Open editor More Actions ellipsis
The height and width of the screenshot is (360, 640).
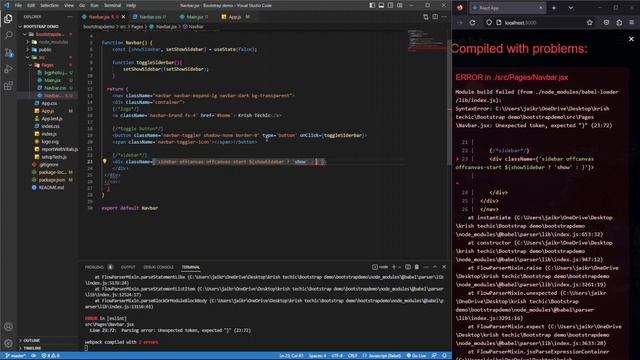444,17
